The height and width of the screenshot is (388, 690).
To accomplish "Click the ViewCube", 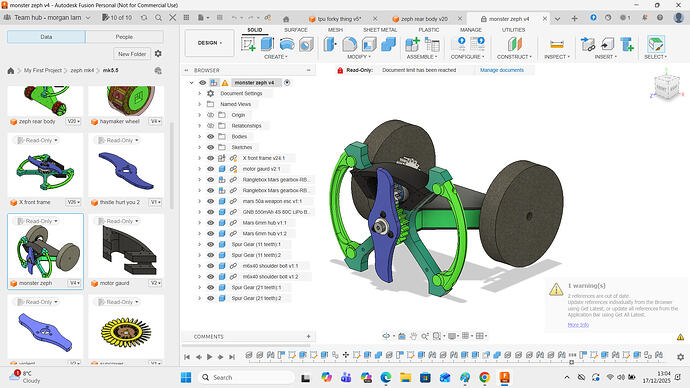I will [666, 88].
